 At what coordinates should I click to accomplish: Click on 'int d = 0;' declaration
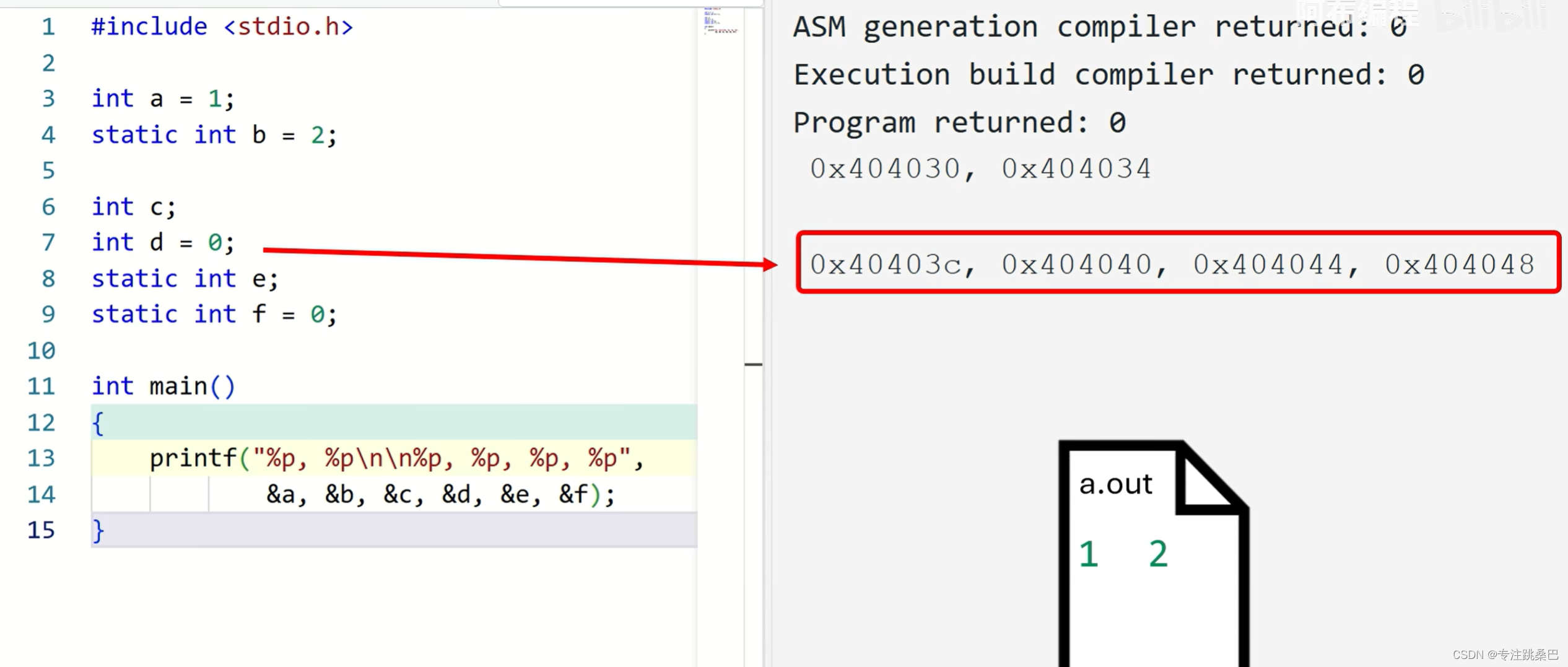(x=163, y=242)
